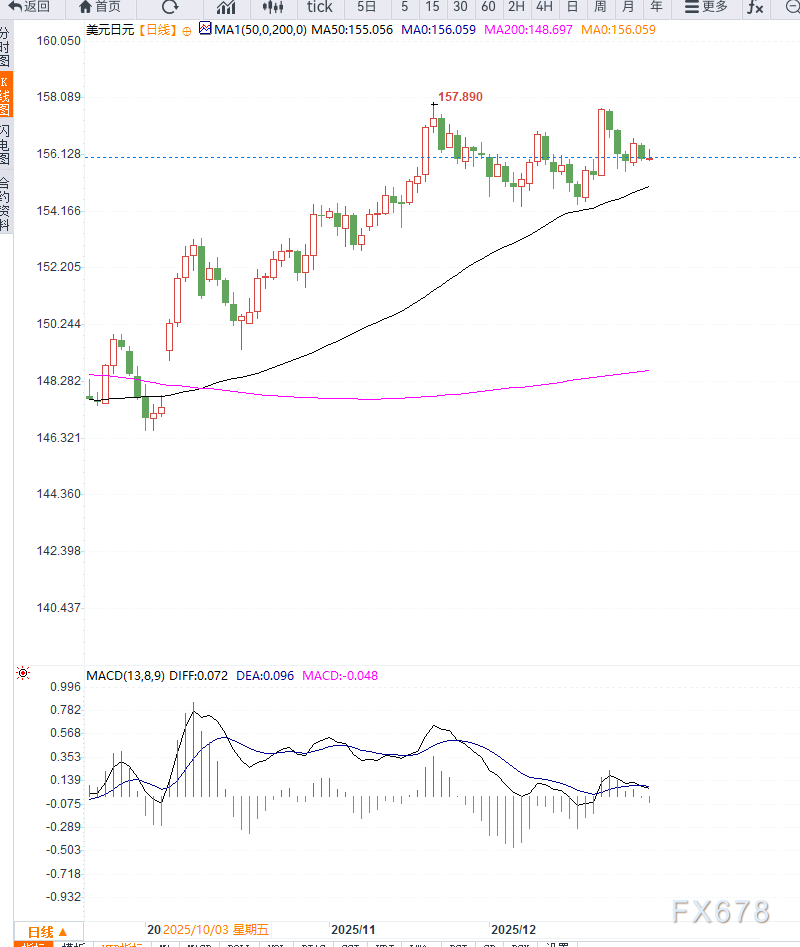Open 合约资料 contract info tab
Screen dimensions: 800x947
coord(6,205)
